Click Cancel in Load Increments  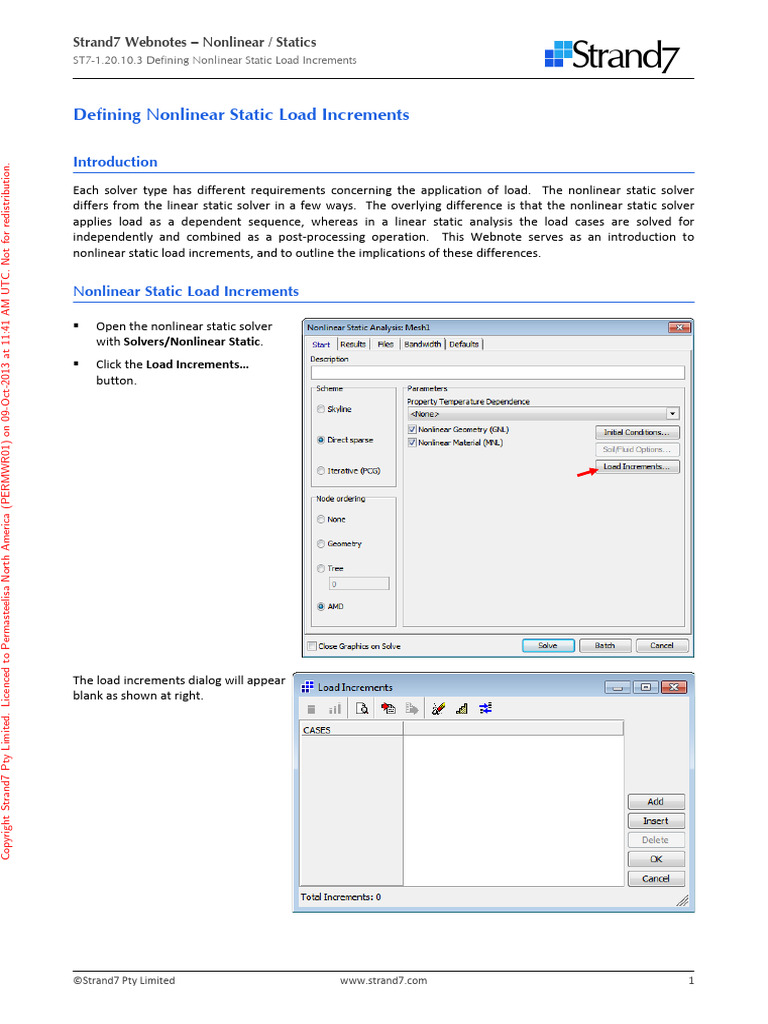(x=656, y=878)
